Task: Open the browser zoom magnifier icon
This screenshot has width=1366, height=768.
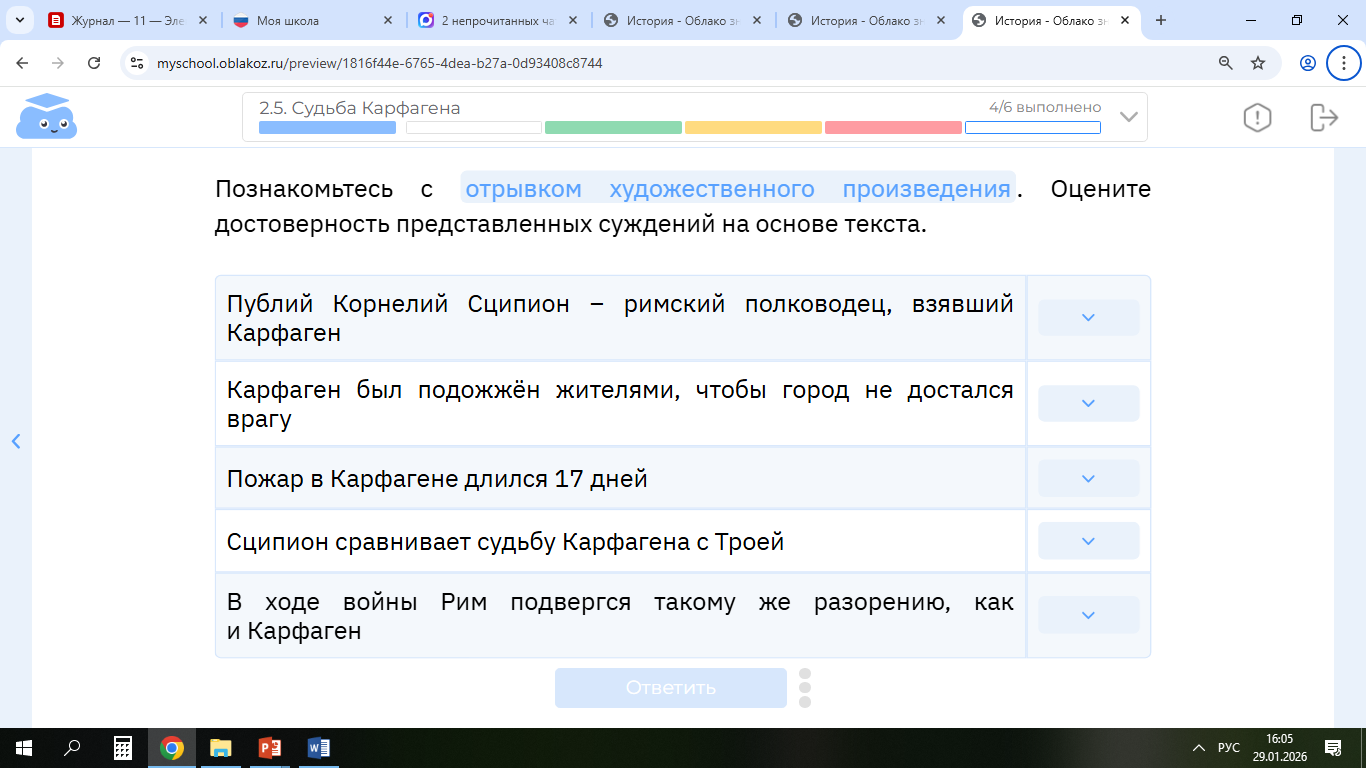Action: 1225,63
